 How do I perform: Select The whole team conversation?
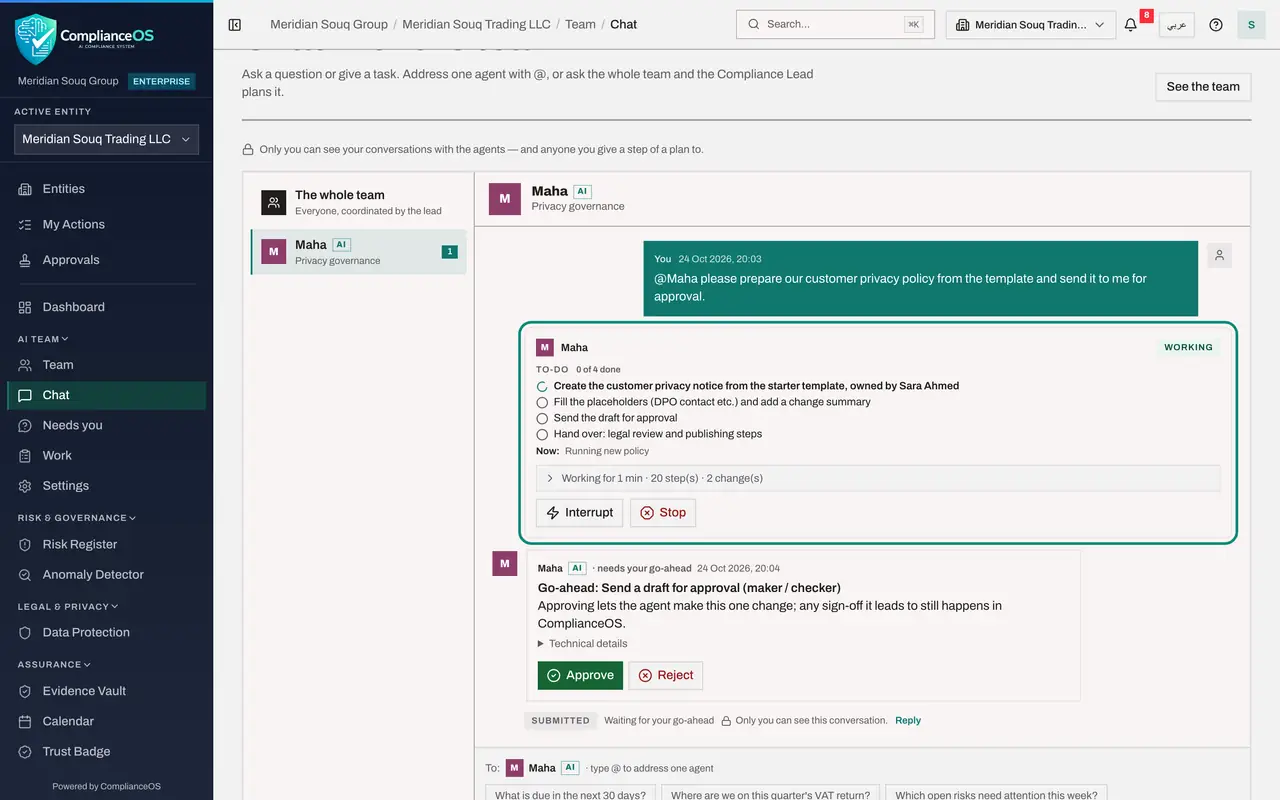(x=358, y=202)
